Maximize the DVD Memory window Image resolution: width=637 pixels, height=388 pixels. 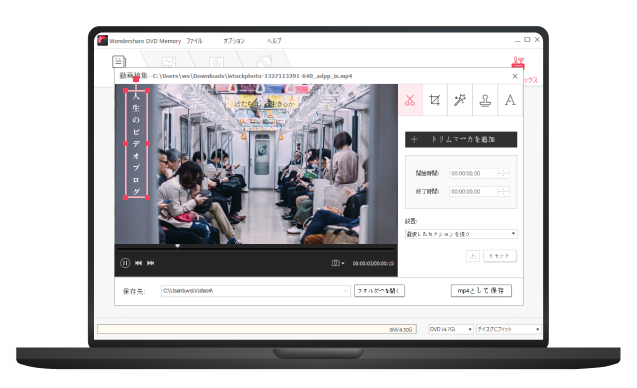(527, 40)
